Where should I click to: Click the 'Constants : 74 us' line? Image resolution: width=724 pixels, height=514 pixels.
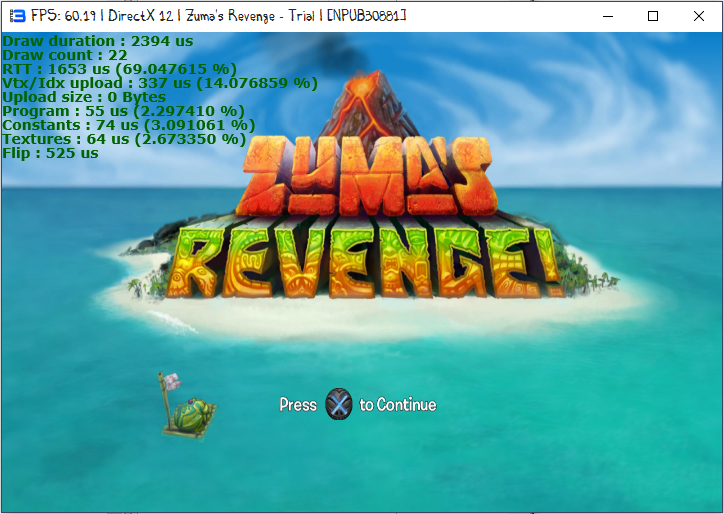click(129, 125)
